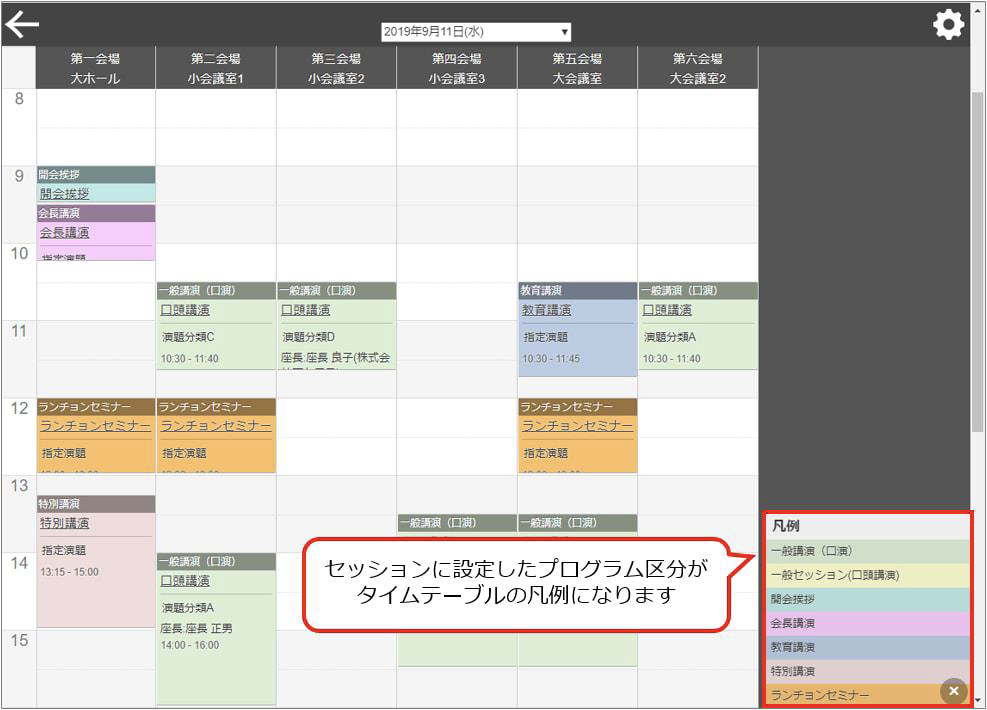Viewport: 987px width, 710px height.
Task: Click the 開会挨拶 legend color entry
Action: click(865, 599)
